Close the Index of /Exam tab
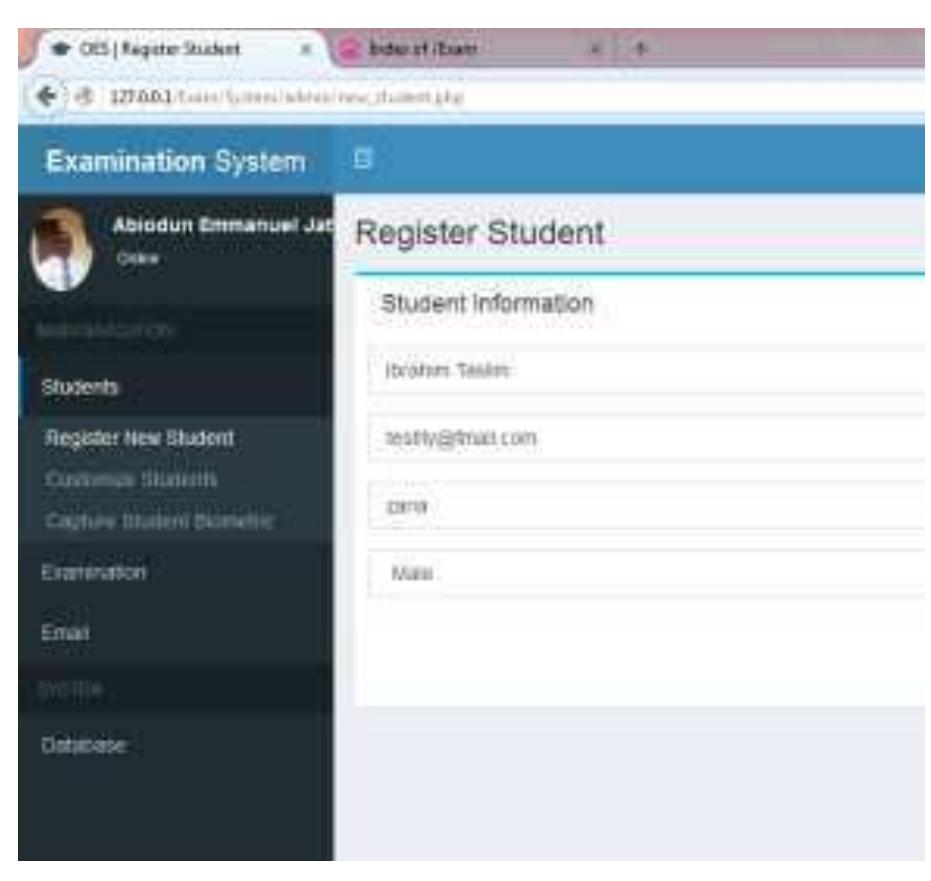931x881 pixels. (596, 49)
